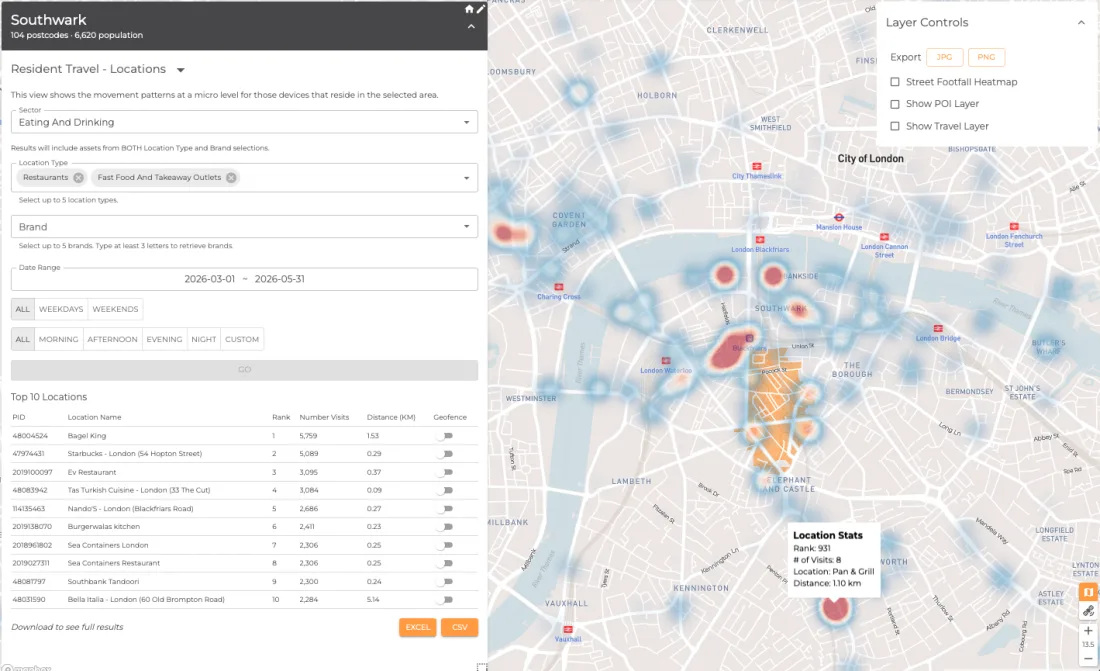Screen dimensions: 1100x671
Task: Toggle geofence for Bella Italia row
Action: pos(445,599)
